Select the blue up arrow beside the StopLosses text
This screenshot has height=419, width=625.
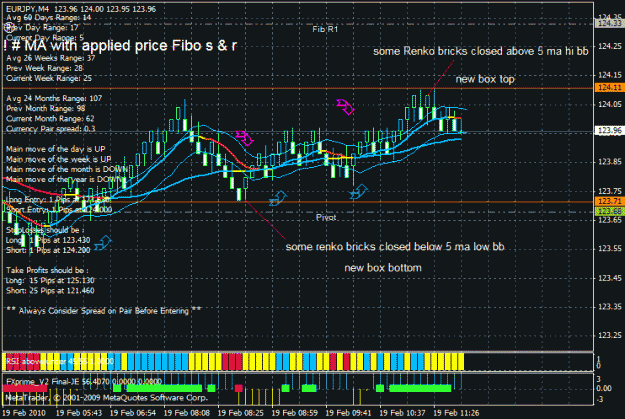(103, 242)
